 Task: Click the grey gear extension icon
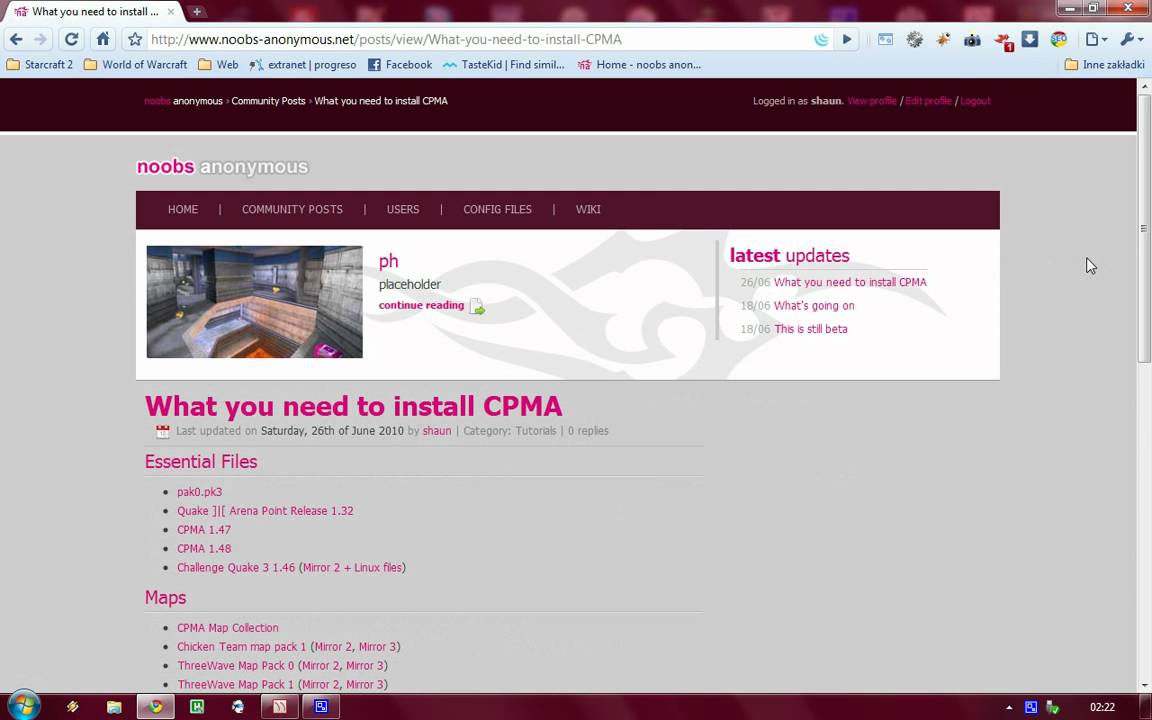click(914, 40)
